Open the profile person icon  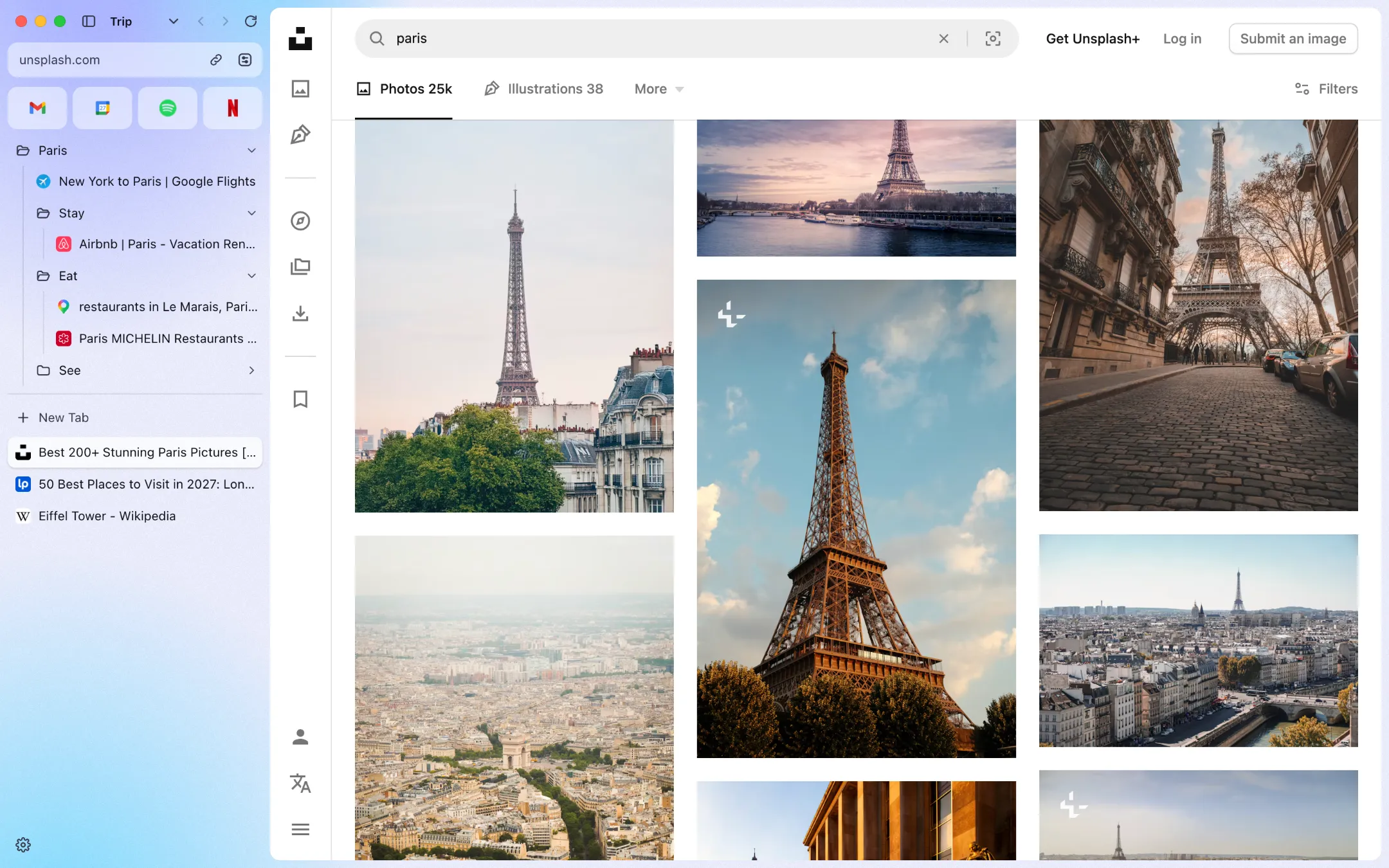(x=300, y=737)
